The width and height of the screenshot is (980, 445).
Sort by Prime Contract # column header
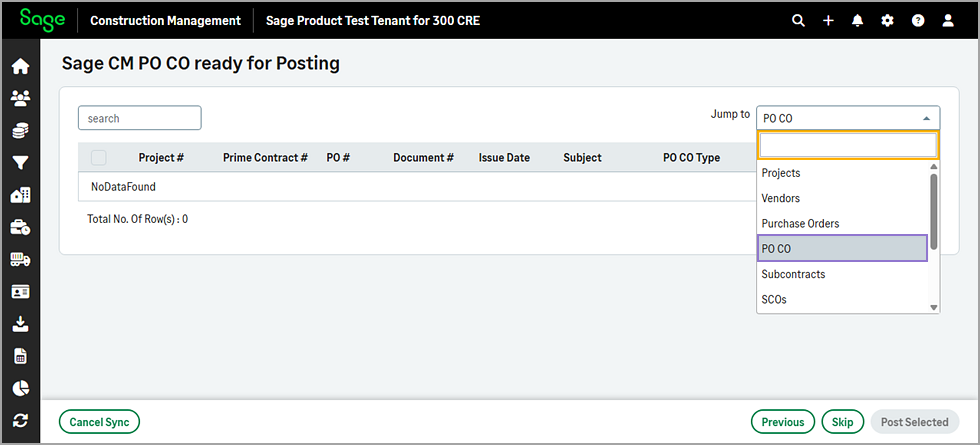(x=265, y=158)
